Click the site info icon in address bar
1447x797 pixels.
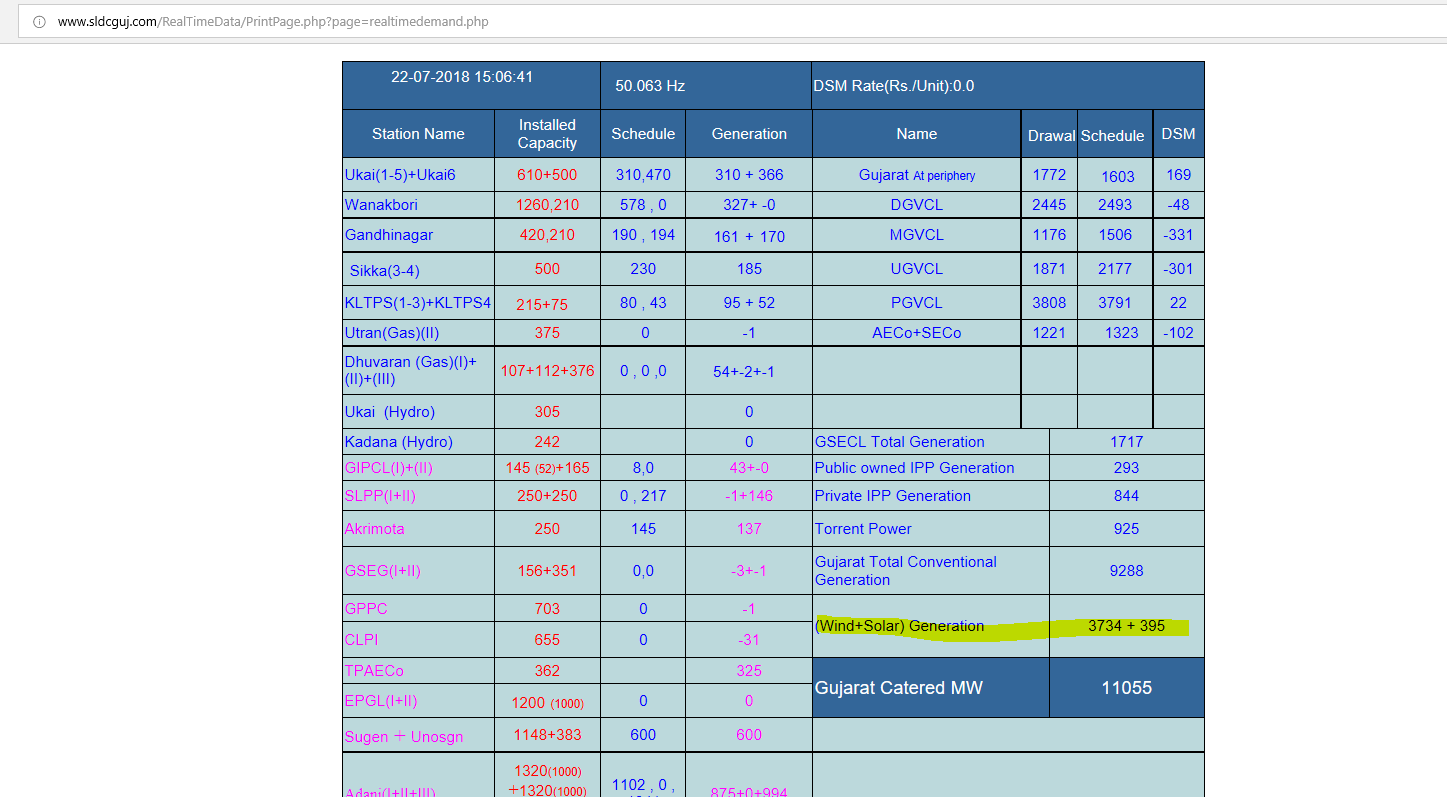[x=39, y=21]
